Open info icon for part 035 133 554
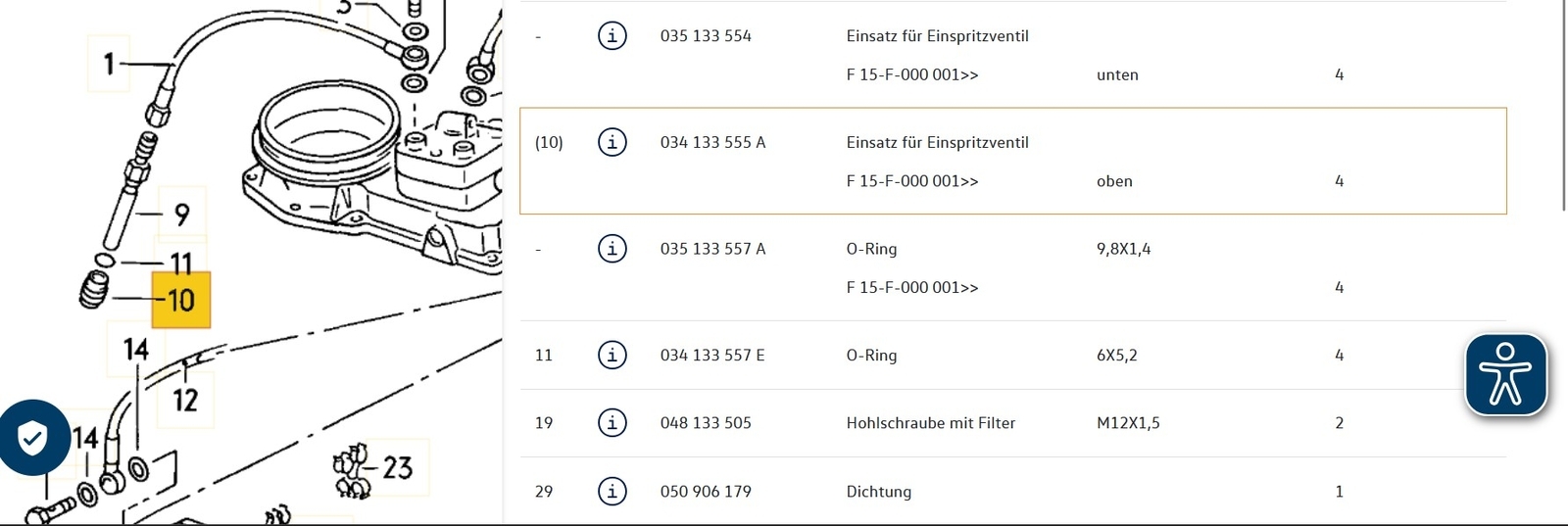This screenshot has width=1568, height=526. (x=612, y=36)
